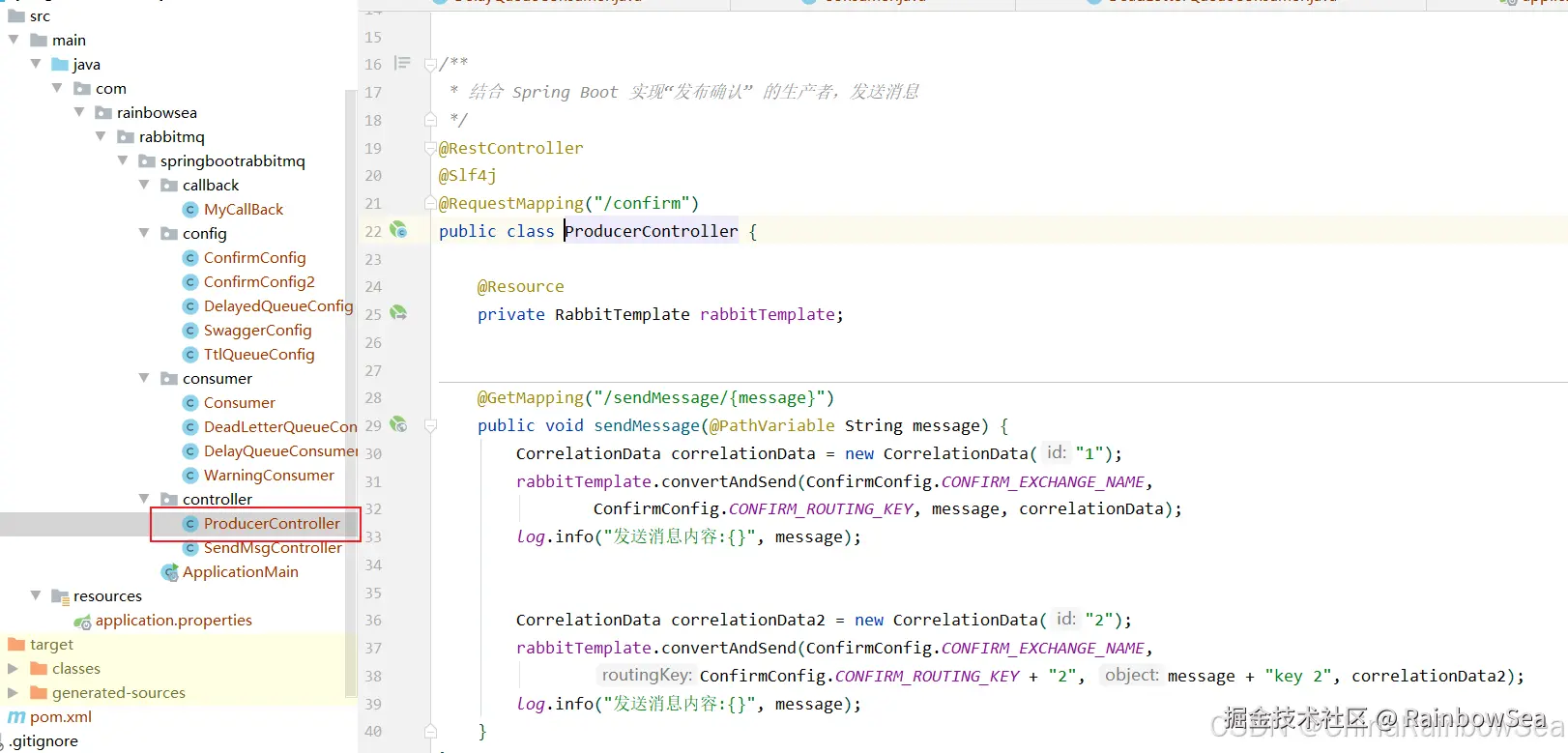Collapse the com package
This screenshot has height=753, width=1568.
pyautogui.click(x=57, y=88)
